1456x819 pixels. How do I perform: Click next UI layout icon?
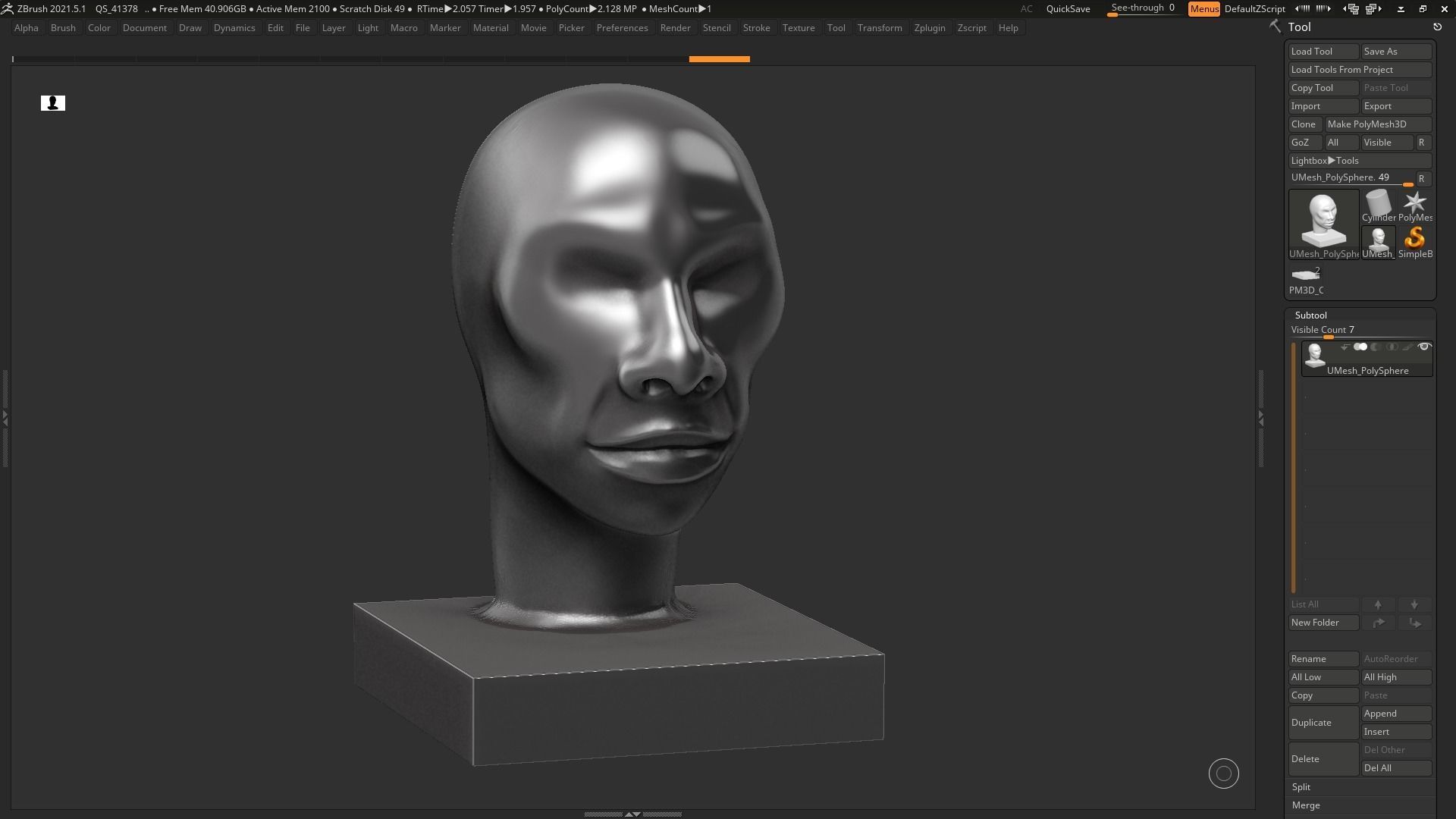[x=1373, y=8]
